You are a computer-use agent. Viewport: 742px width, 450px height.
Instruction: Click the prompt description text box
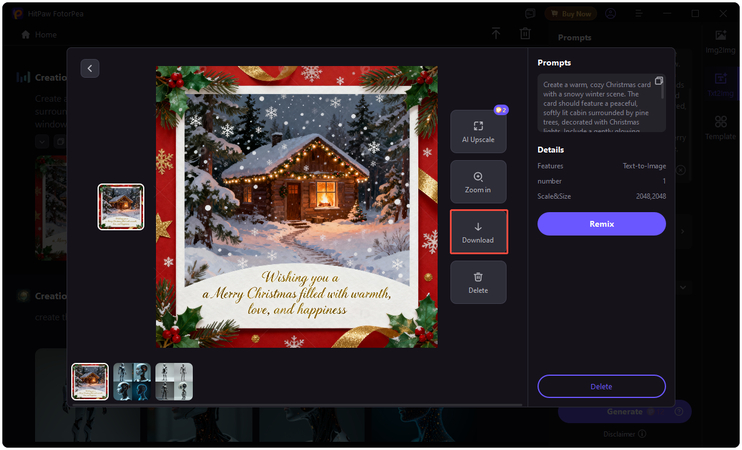[601, 103]
